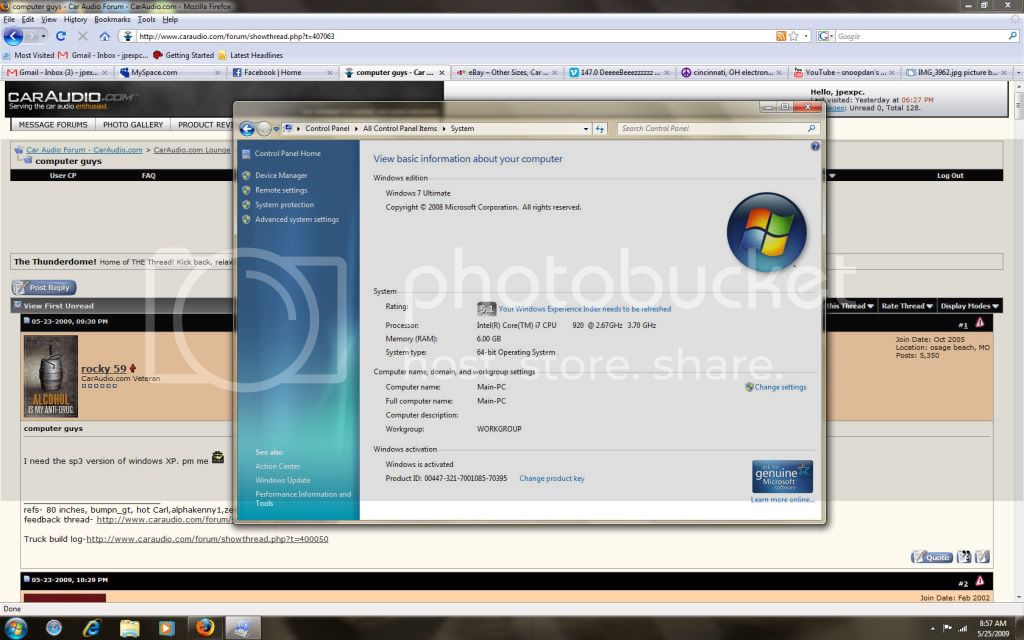The image size is (1024, 640).
Task: Click Control Panel back arrow
Action: [247, 129]
